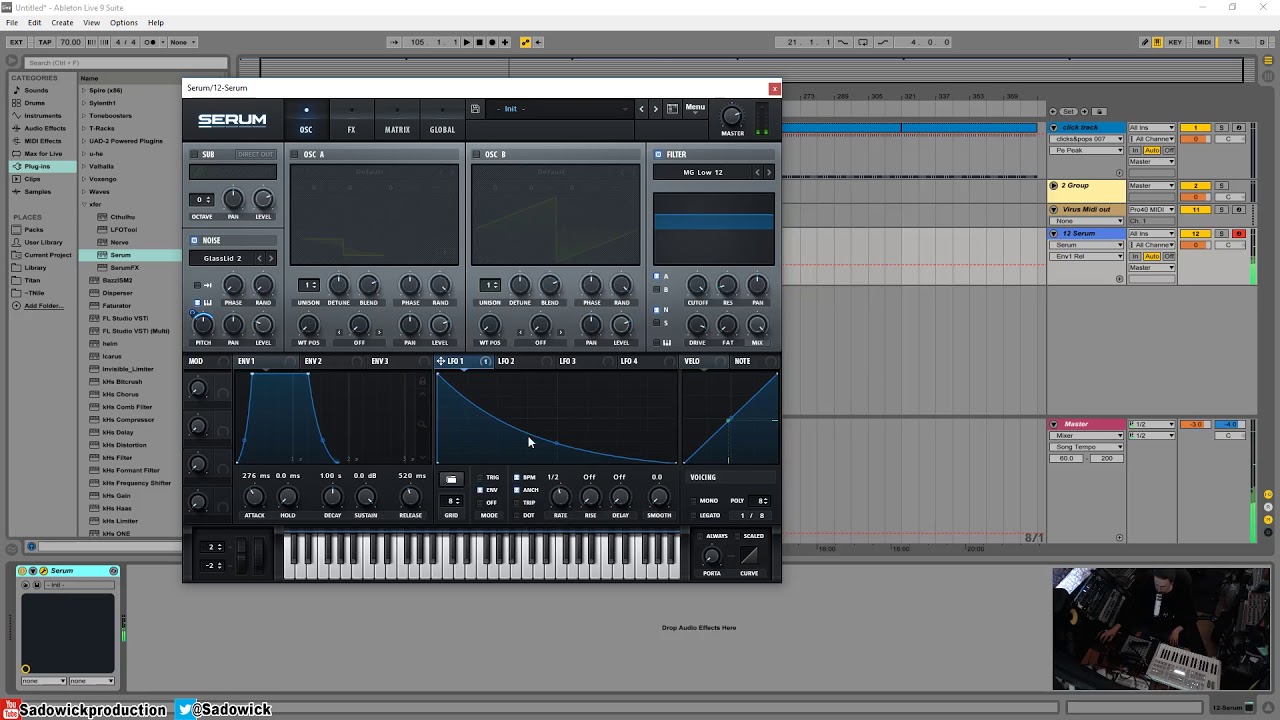
Task: Enable LFO TRIG mode checkbox
Action: coord(479,477)
